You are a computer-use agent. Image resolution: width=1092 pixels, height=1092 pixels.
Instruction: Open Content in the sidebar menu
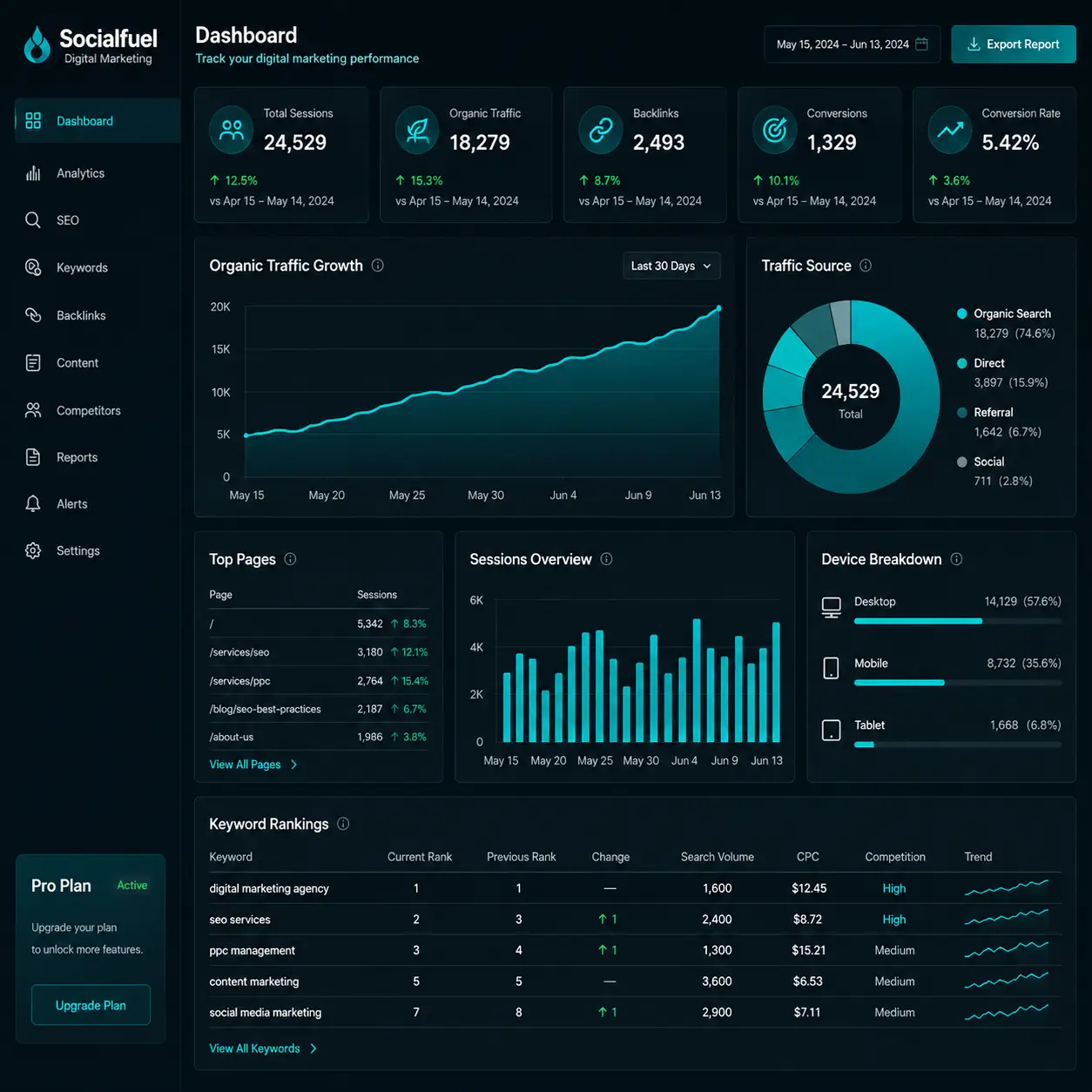click(x=78, y=363)
